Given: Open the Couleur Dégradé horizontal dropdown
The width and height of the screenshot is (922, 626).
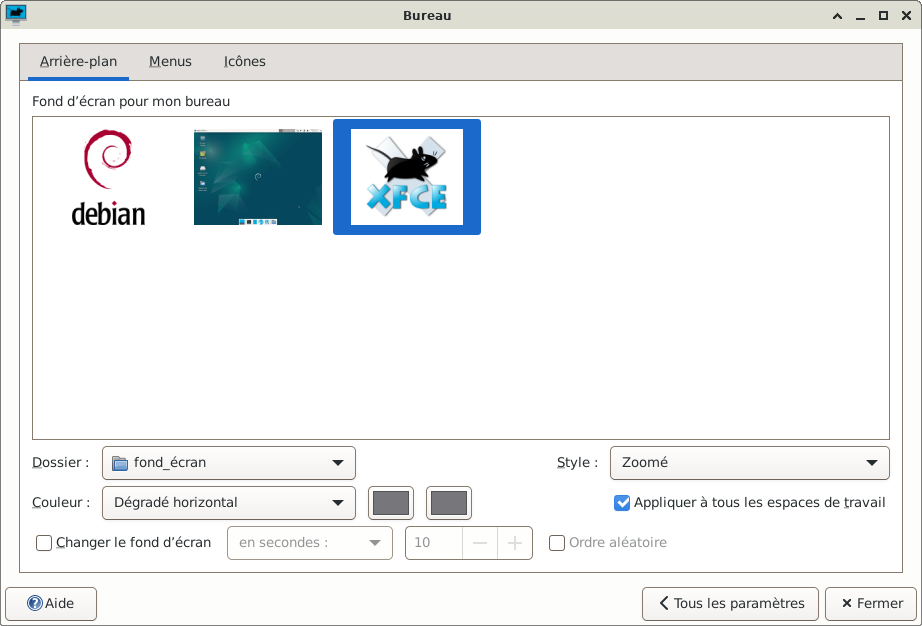Looking at the screenshot, I should (229, 503).
